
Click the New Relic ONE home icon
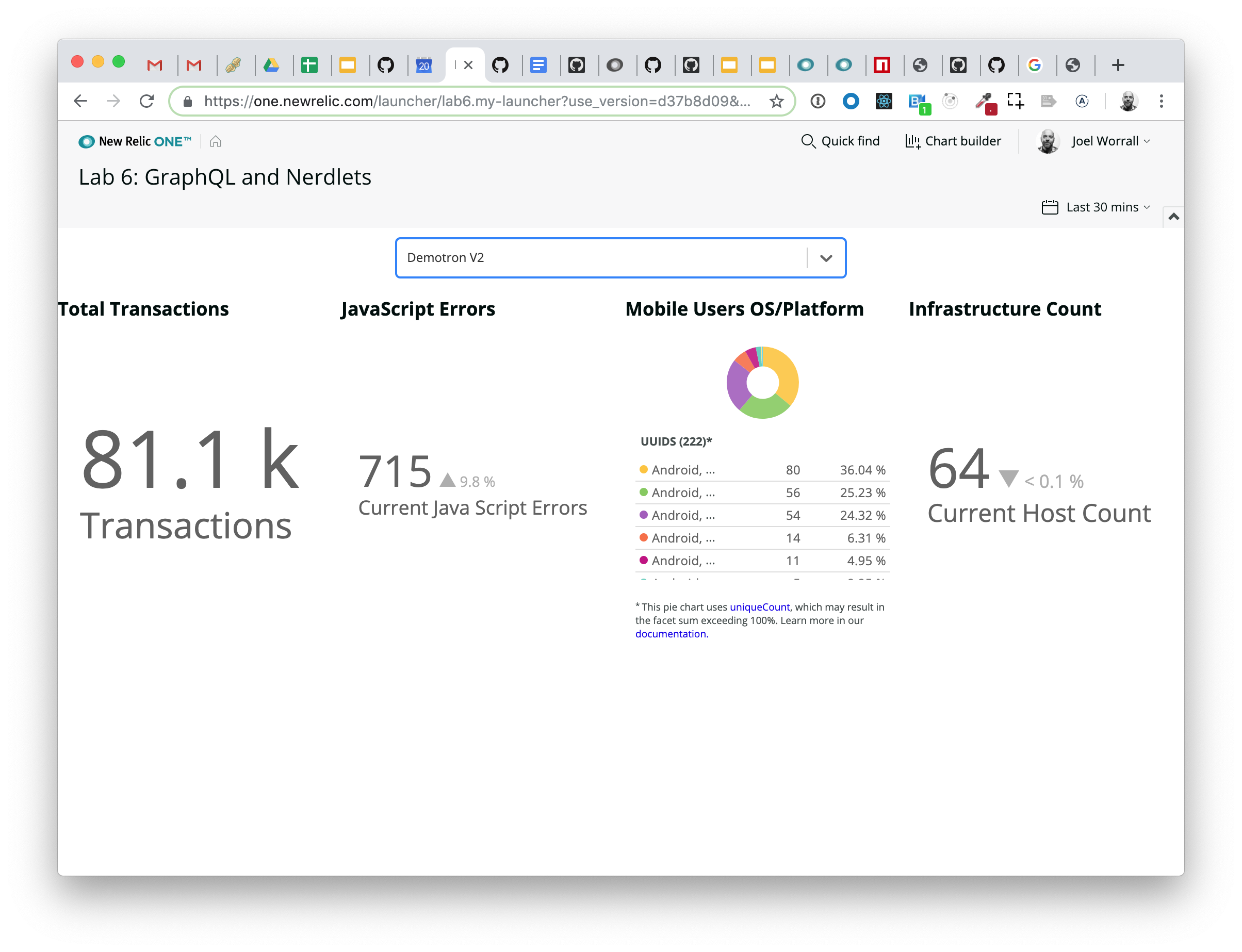[x=215, y=141]
